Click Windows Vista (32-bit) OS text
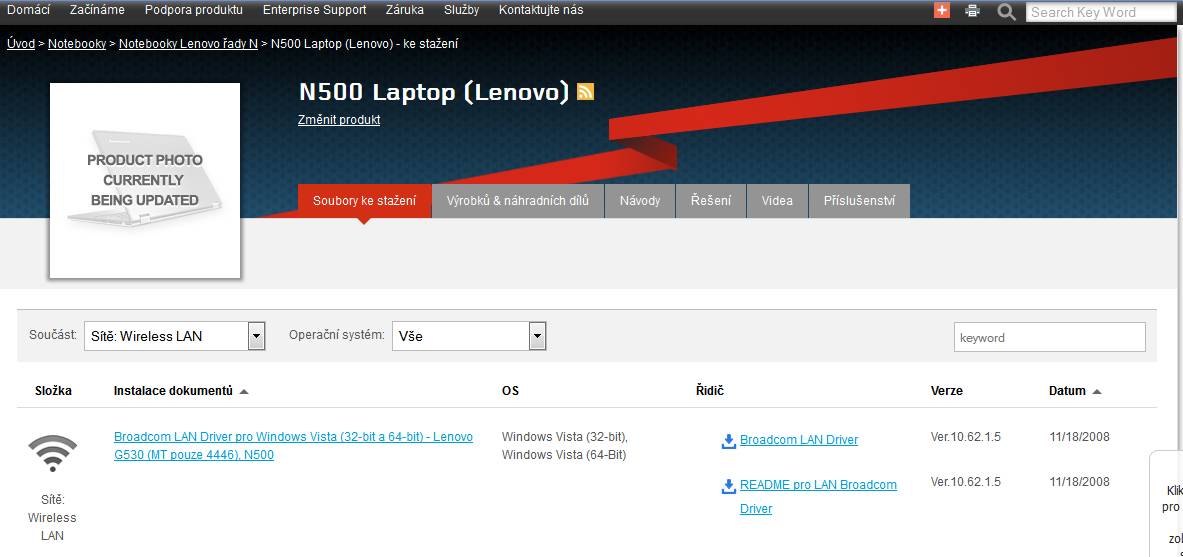 coord(564,437)
